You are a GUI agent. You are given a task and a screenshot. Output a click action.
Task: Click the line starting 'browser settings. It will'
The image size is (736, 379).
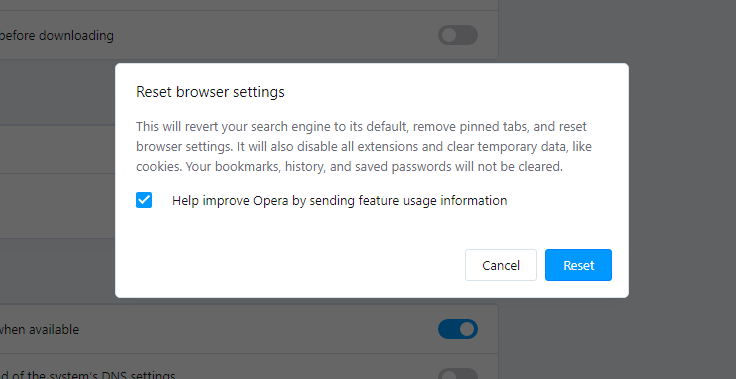click(364, 147)
